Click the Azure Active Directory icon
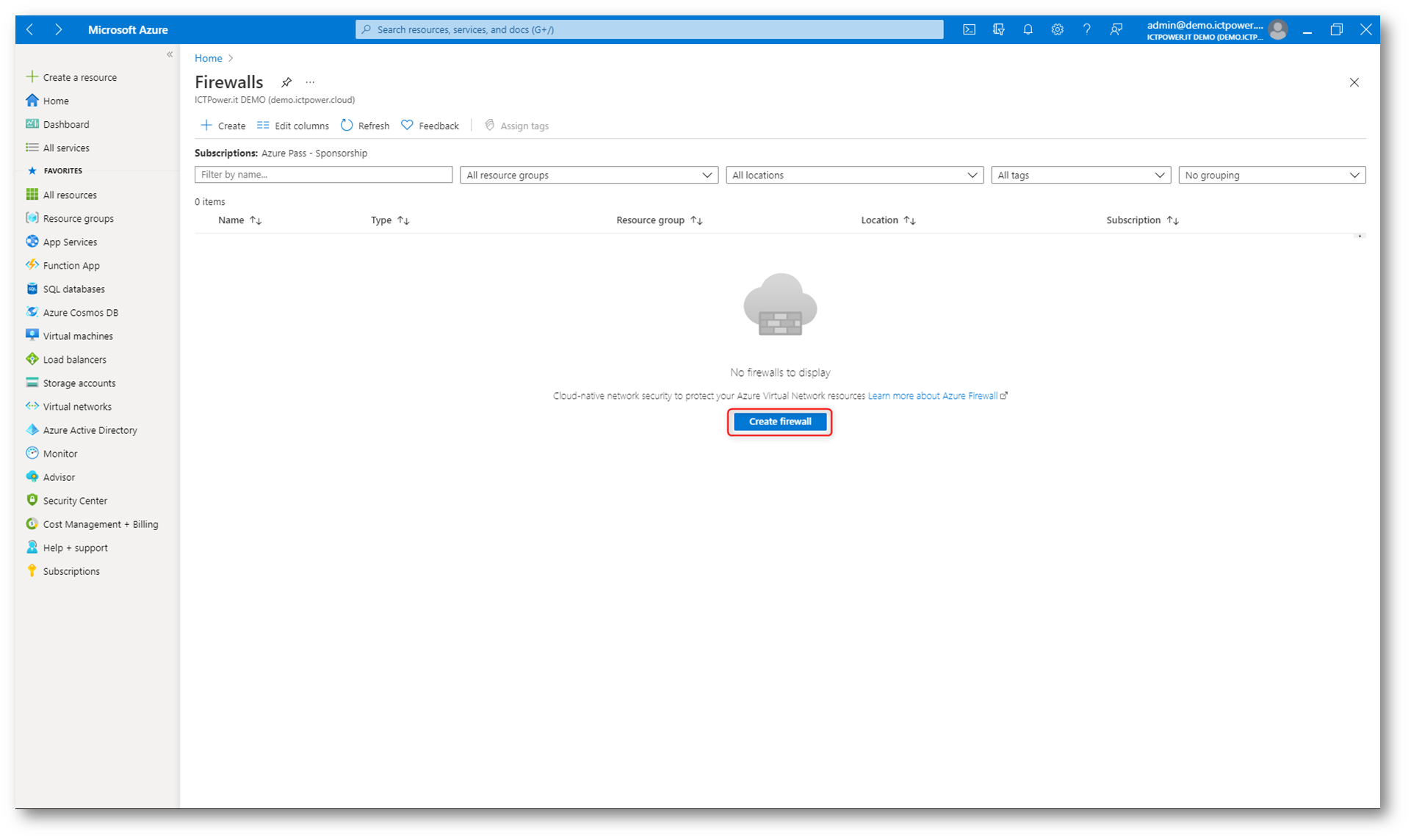 (32, 430)
